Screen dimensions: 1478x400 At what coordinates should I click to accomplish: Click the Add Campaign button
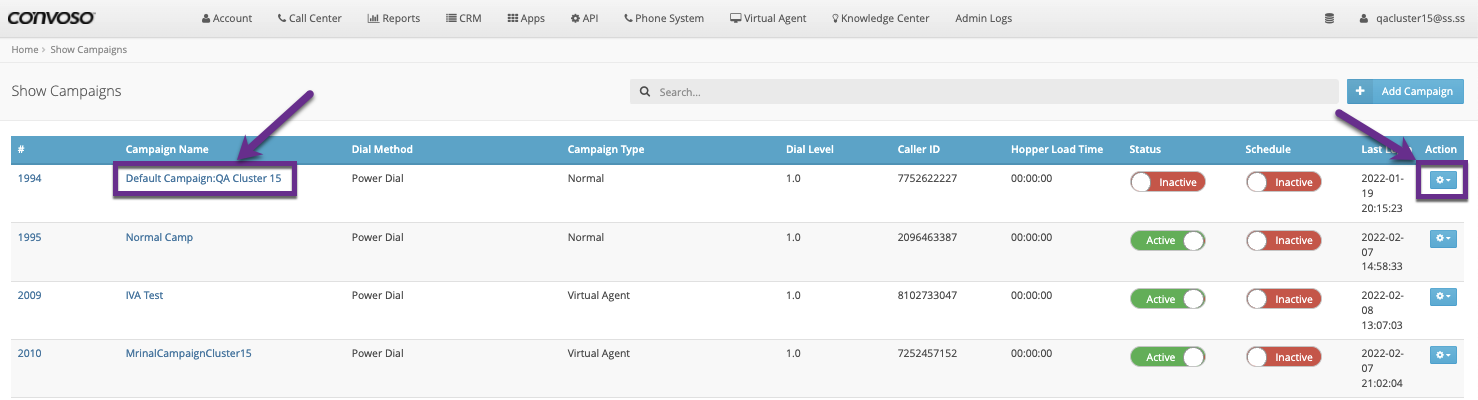click(1405, 91)
